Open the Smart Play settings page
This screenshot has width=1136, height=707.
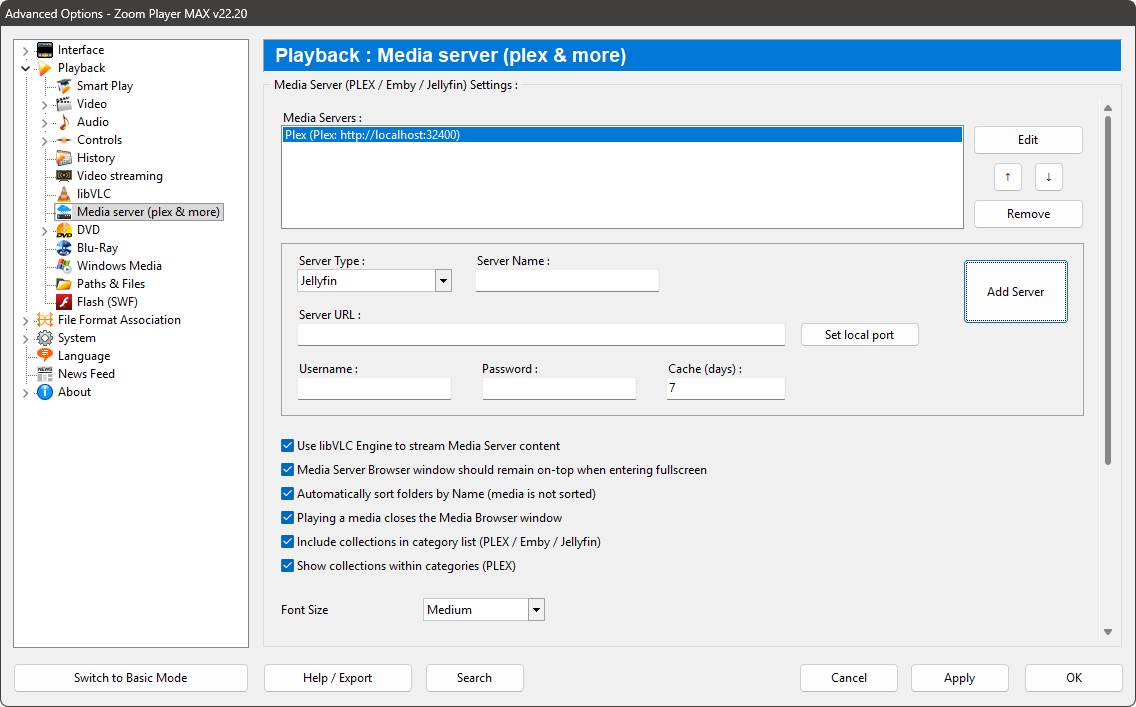(x=62, y=85)
